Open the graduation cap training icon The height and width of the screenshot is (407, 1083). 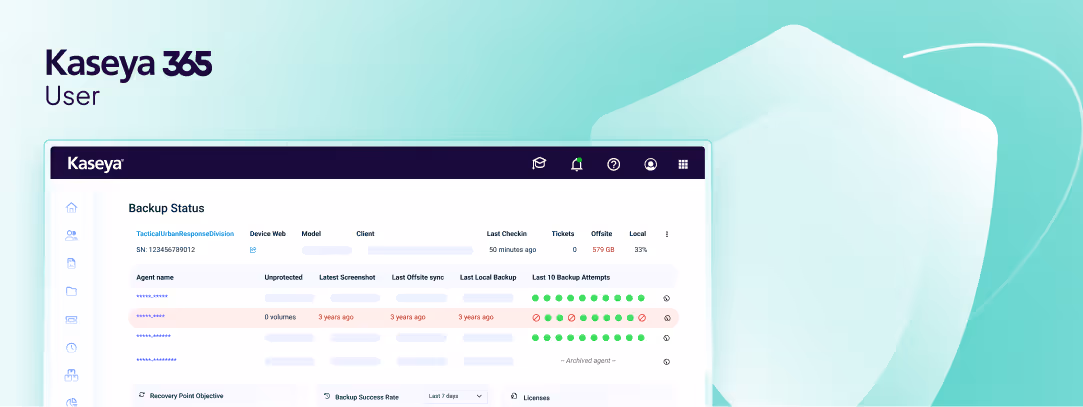click(x=539, y=164)
